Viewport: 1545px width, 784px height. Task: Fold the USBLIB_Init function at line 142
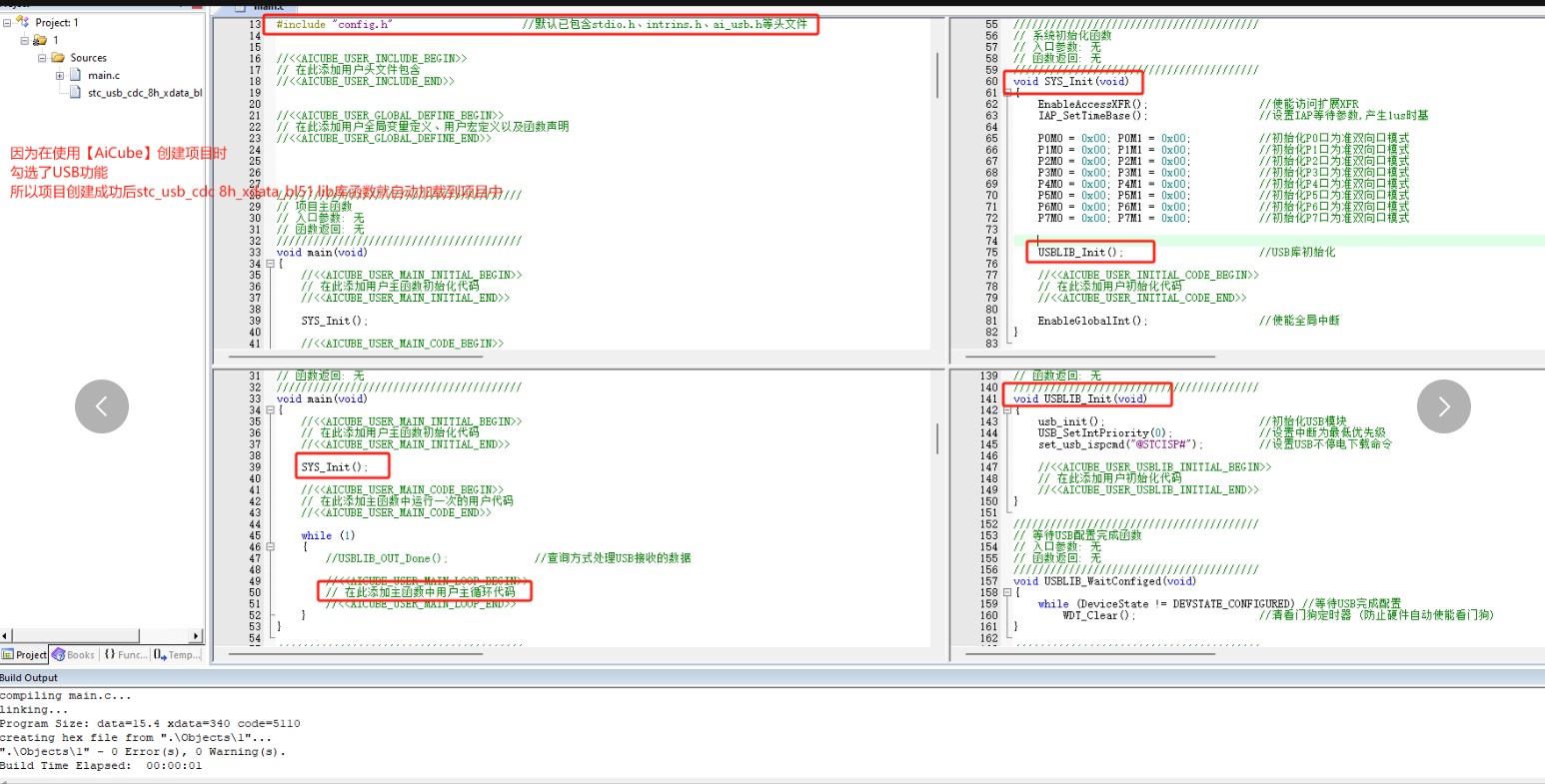click(1007, 410)
